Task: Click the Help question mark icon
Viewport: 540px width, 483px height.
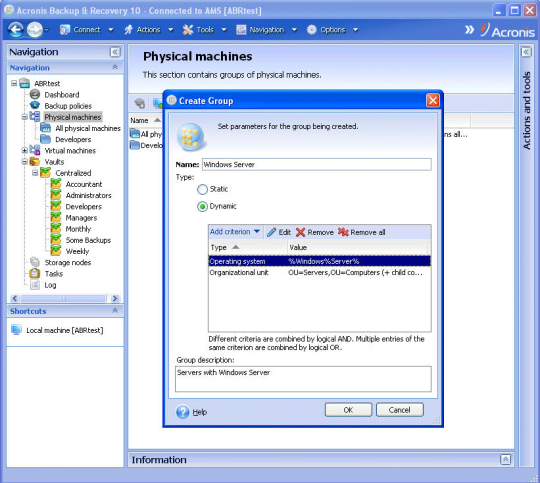Action: tap(183, 411)
